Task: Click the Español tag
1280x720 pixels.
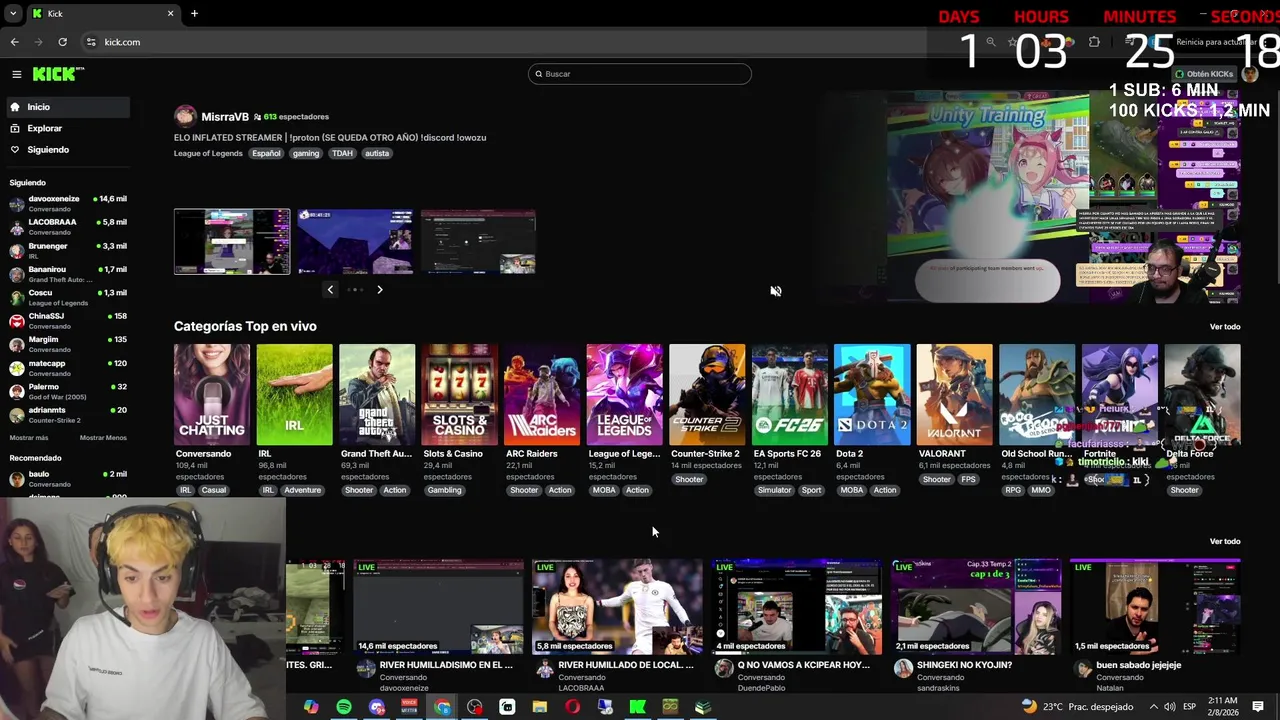Action: point(266,153)
